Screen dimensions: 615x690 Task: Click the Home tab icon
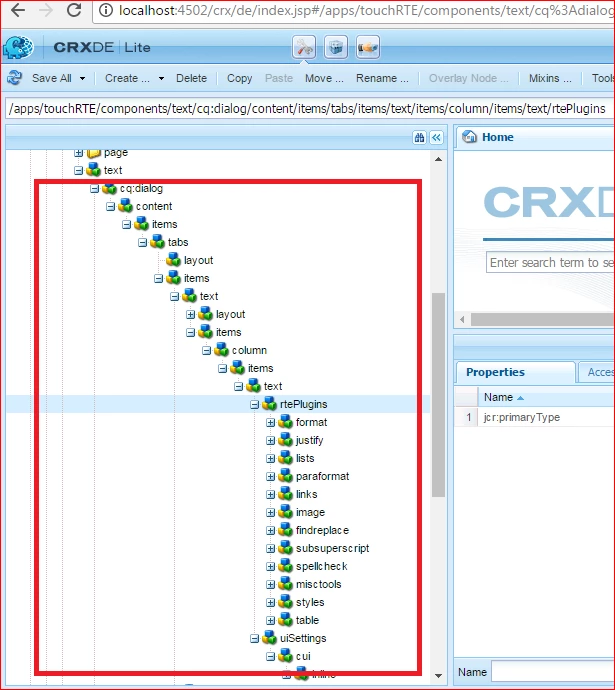[x=469, y=137]
